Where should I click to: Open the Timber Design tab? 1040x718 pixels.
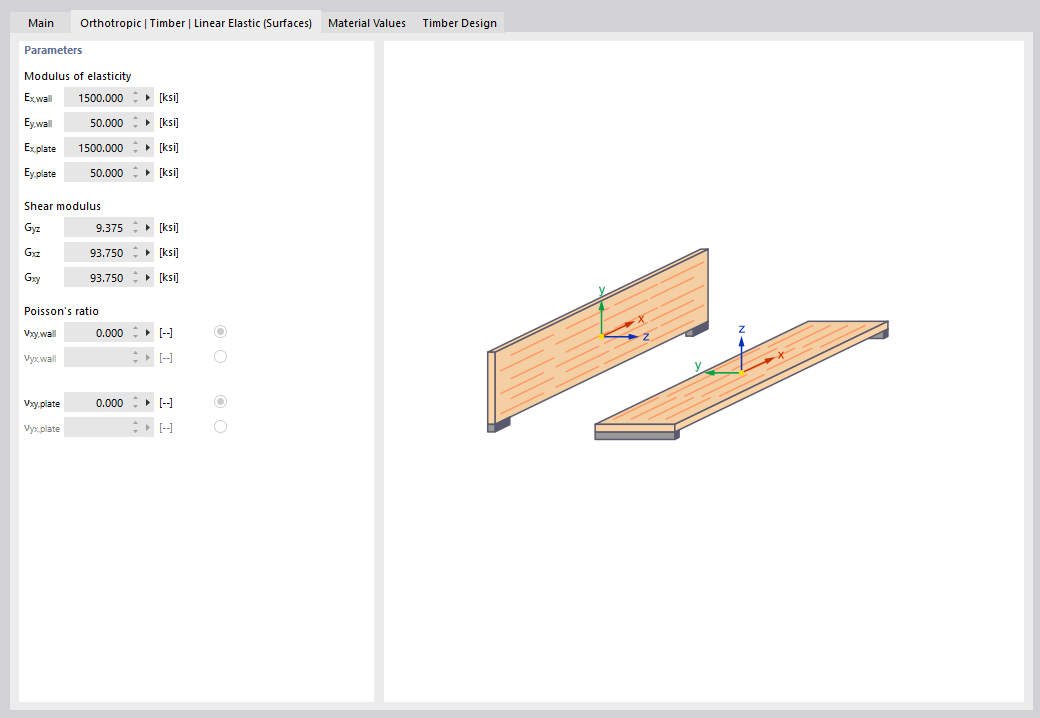click(459, 22)
